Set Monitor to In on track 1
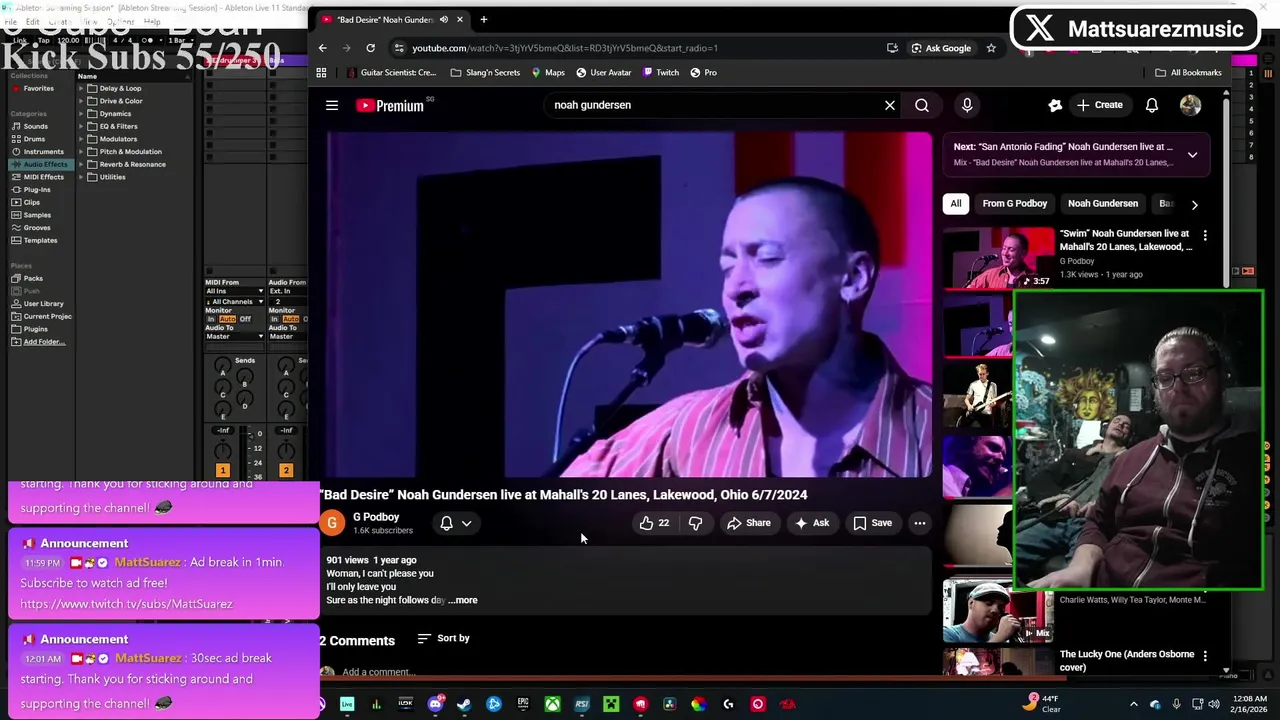Viewport: 1280px width, 720px height. point(211,319)
